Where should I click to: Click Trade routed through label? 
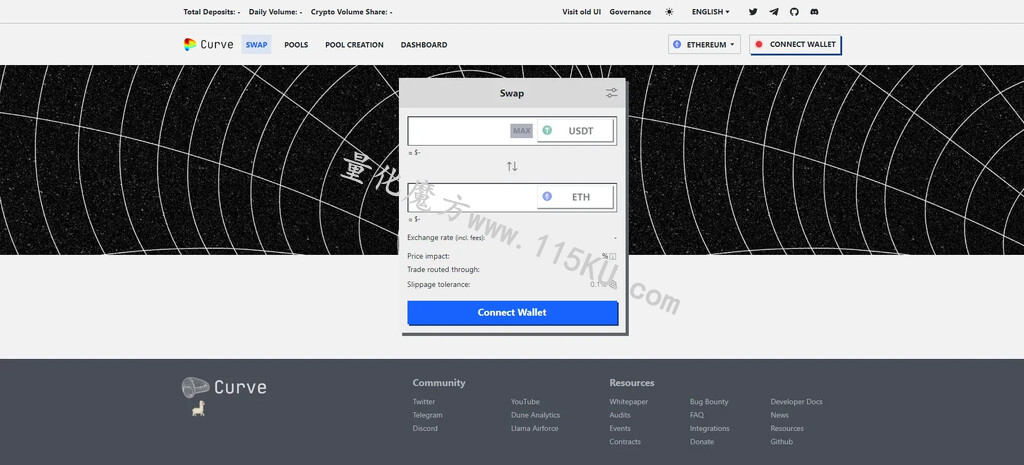click(443, 270)
